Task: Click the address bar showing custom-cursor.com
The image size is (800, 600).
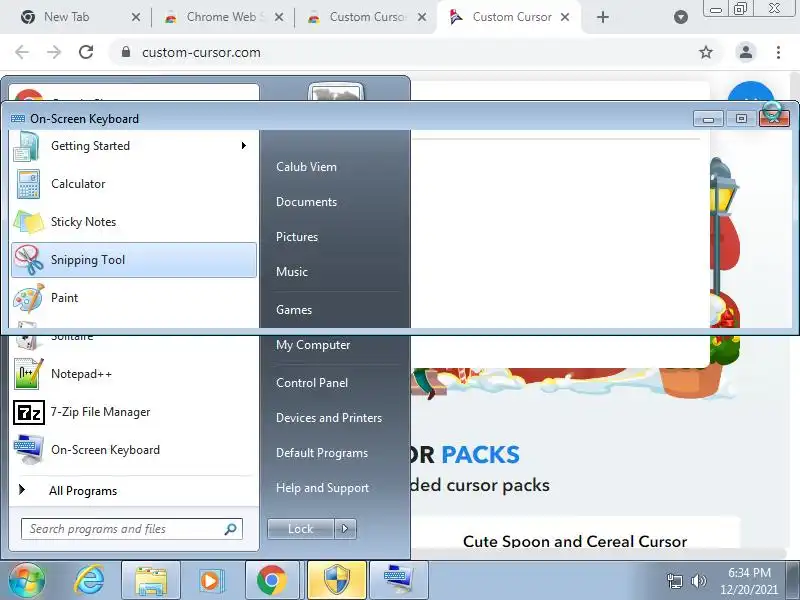Action: coord(416,52)
